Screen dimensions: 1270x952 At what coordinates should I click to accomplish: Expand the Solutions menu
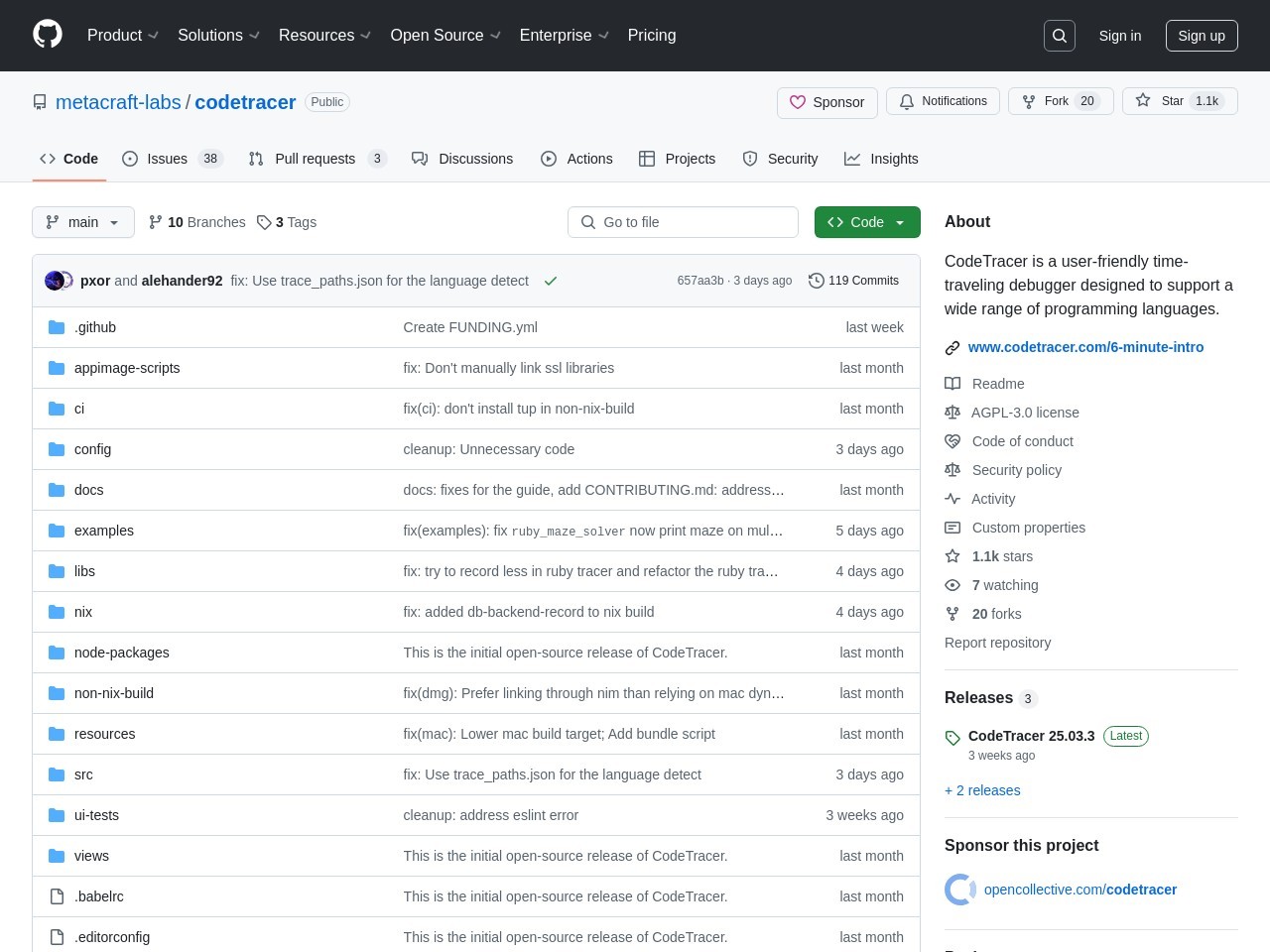[218, 35]
